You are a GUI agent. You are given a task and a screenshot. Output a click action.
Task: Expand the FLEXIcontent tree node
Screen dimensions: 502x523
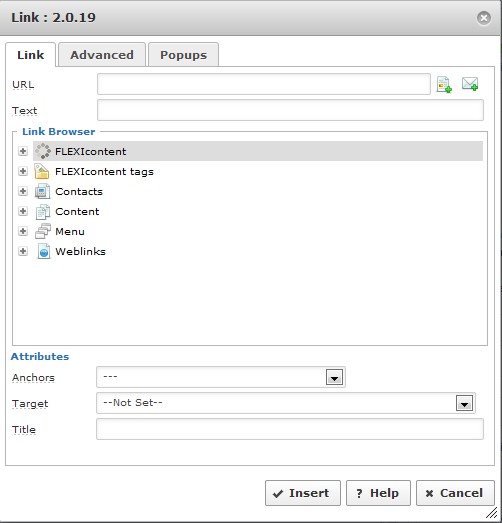point(23,151)
